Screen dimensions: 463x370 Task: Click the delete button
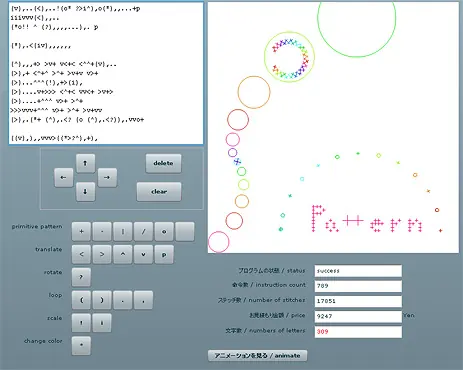163,163
